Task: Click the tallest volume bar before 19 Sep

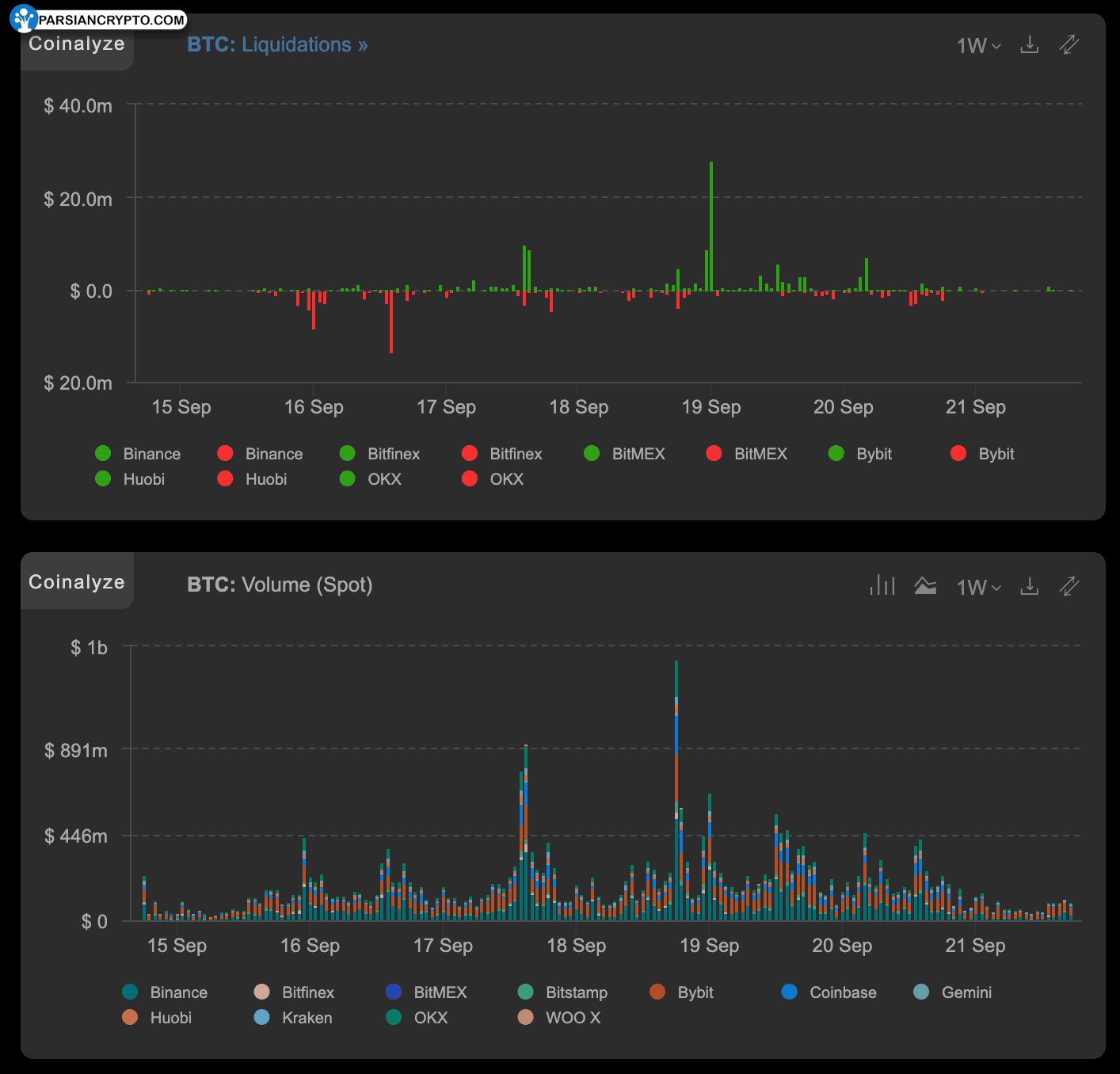Action: coord(676,790)
